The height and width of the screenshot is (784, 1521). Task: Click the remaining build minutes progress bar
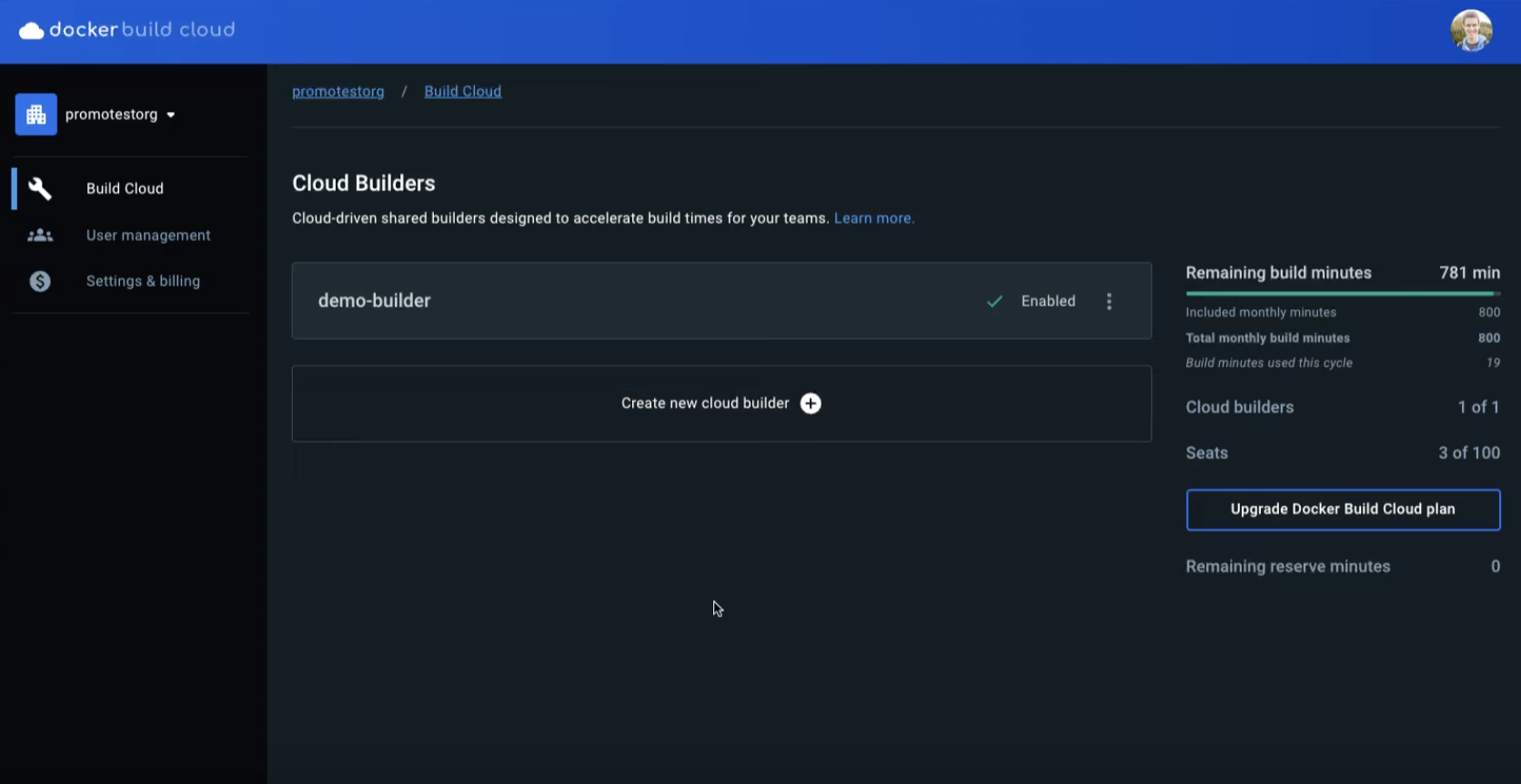[1343, 294]
